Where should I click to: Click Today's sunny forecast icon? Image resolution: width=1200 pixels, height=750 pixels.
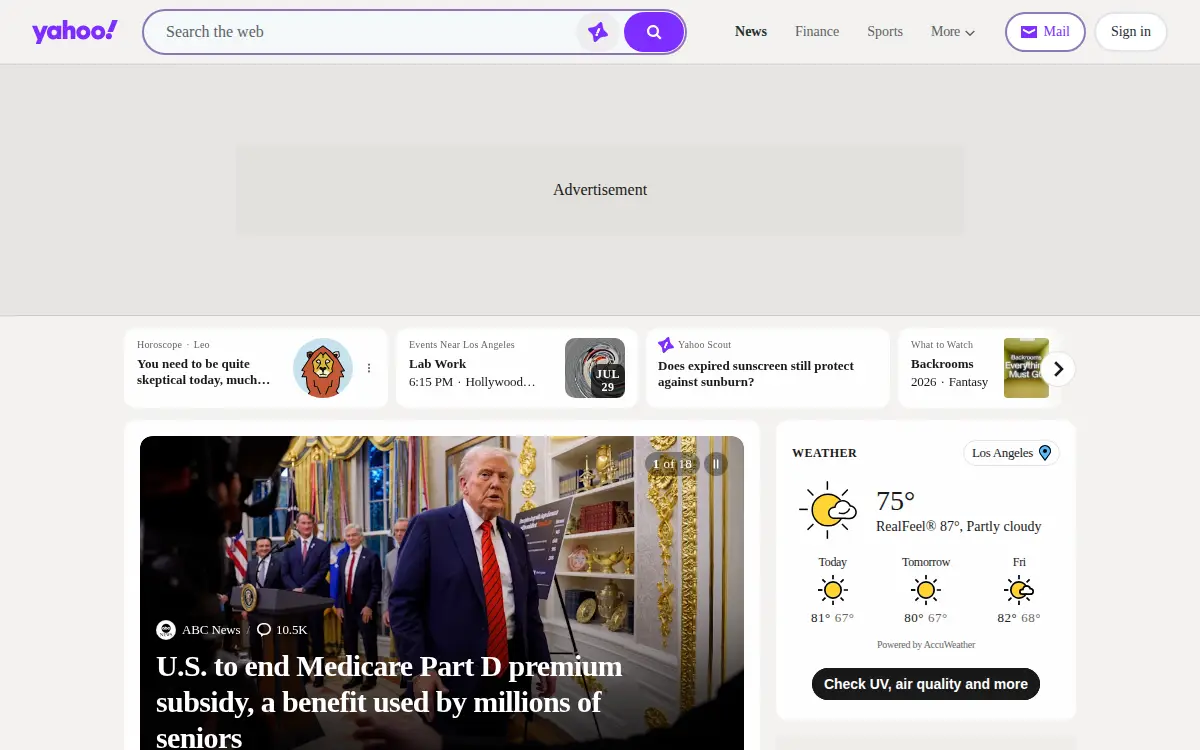[x=832, y=590]
